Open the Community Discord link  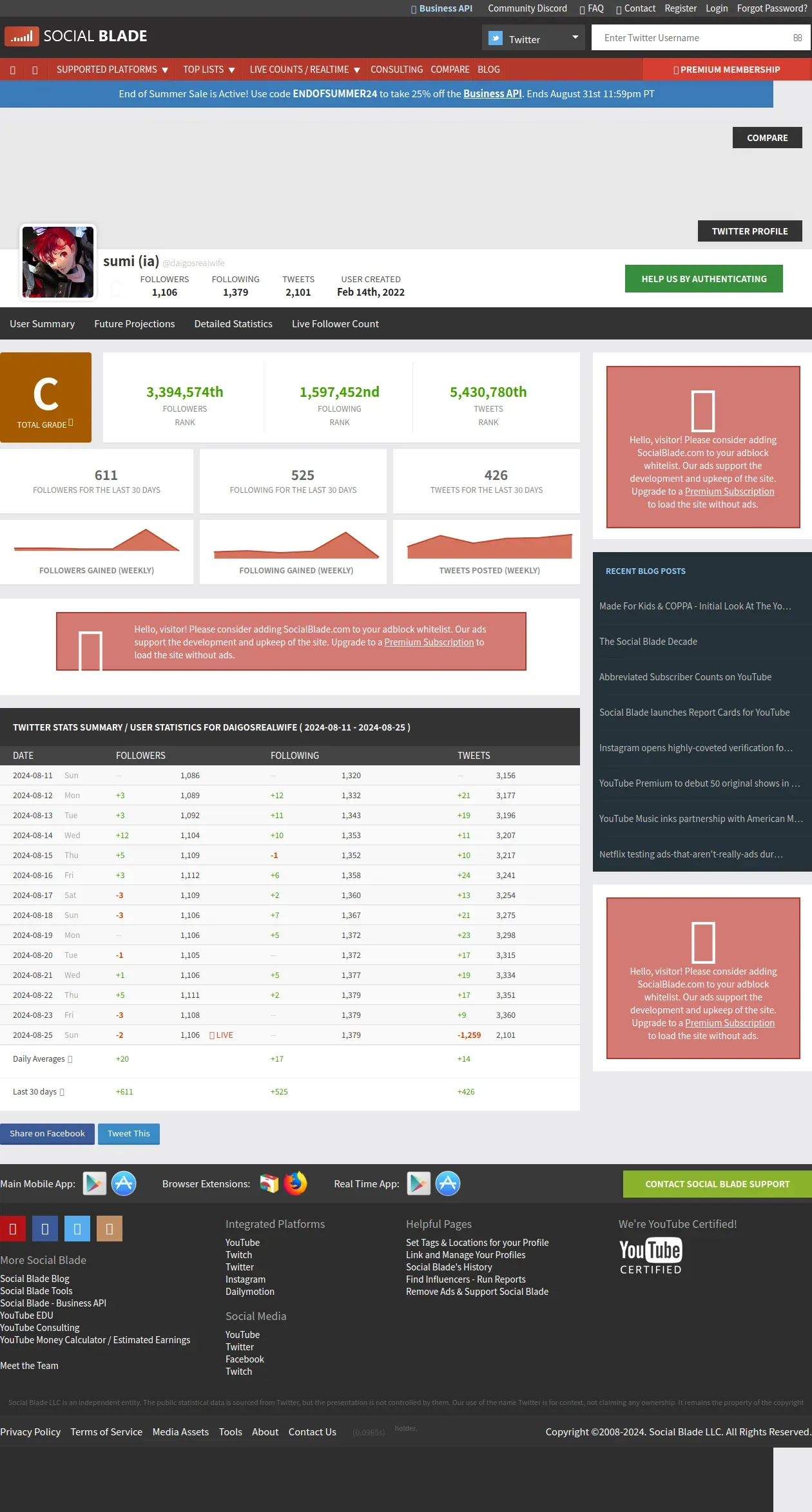pos(527,8)
